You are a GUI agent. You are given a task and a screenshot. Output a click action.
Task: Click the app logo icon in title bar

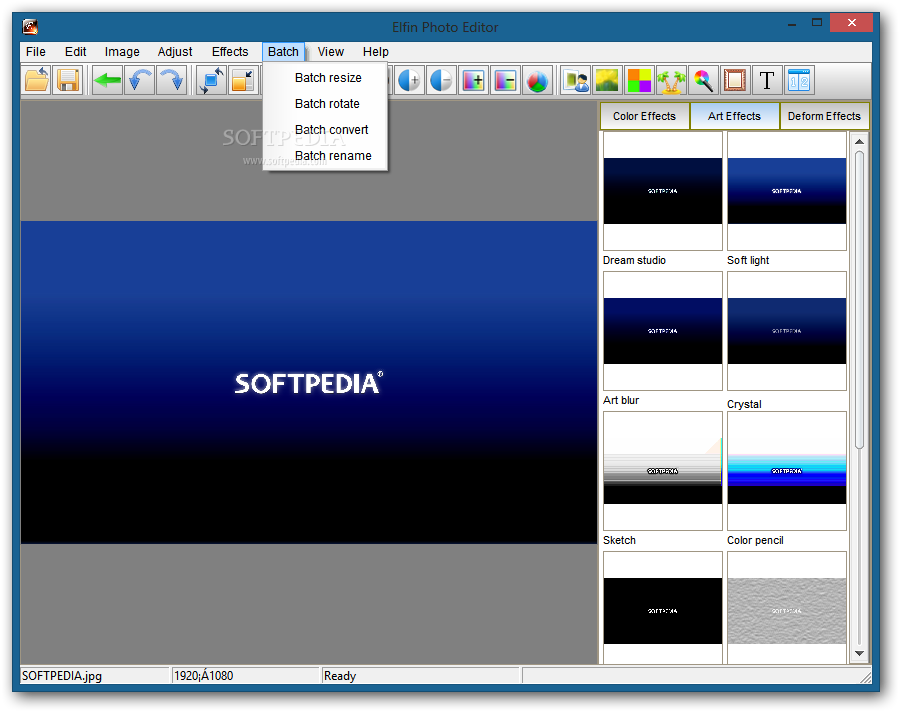tap(30, 26)
